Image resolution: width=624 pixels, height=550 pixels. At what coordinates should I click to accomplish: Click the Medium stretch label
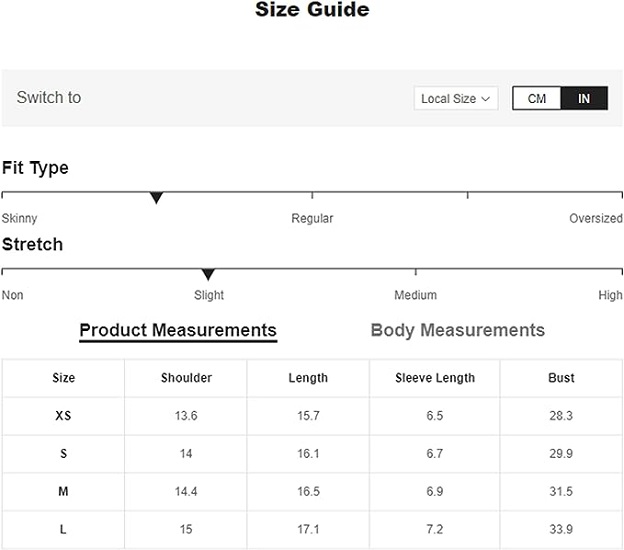[x=415, y=295]
